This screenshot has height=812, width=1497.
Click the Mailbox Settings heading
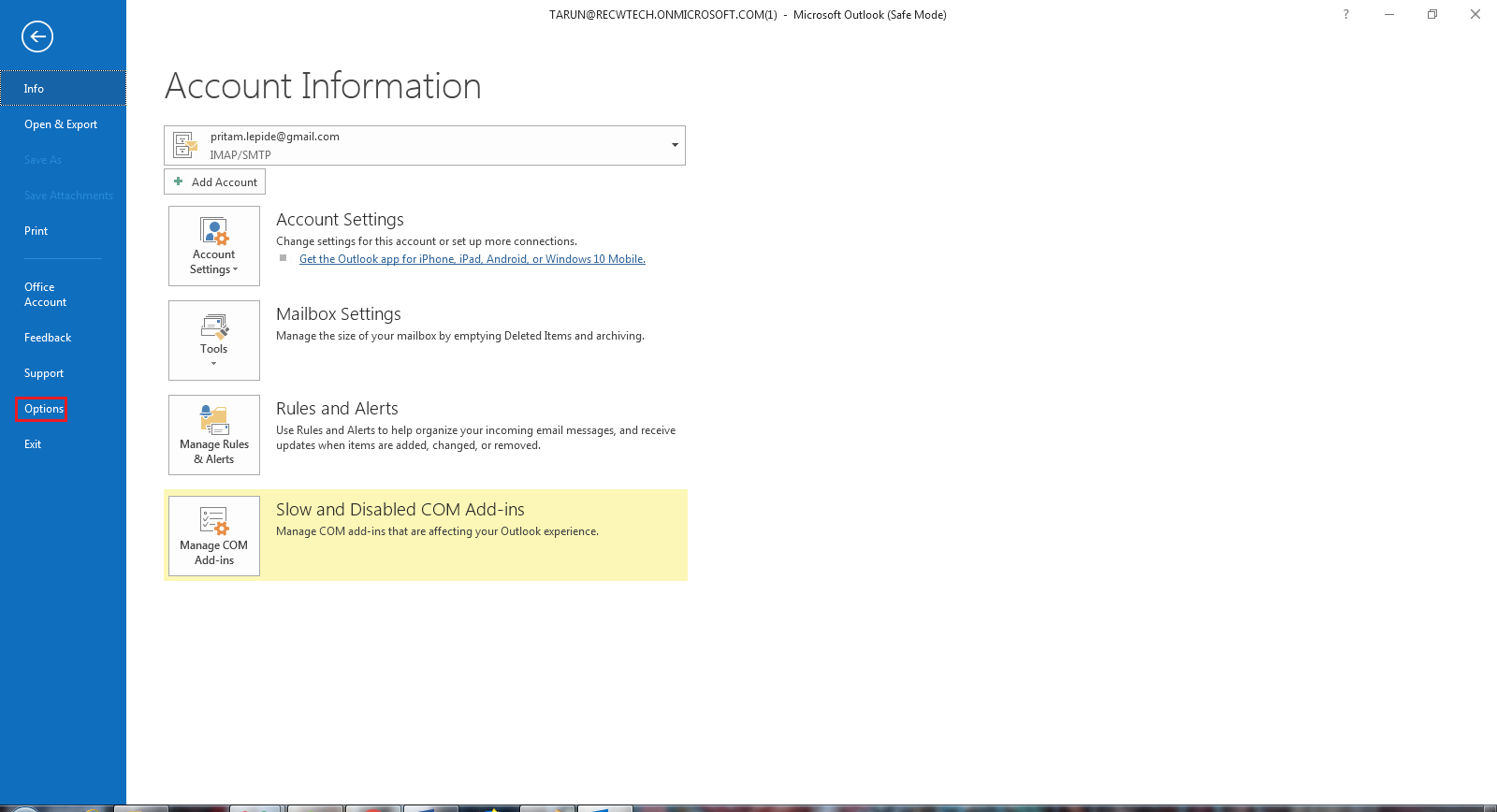point(339,314)
